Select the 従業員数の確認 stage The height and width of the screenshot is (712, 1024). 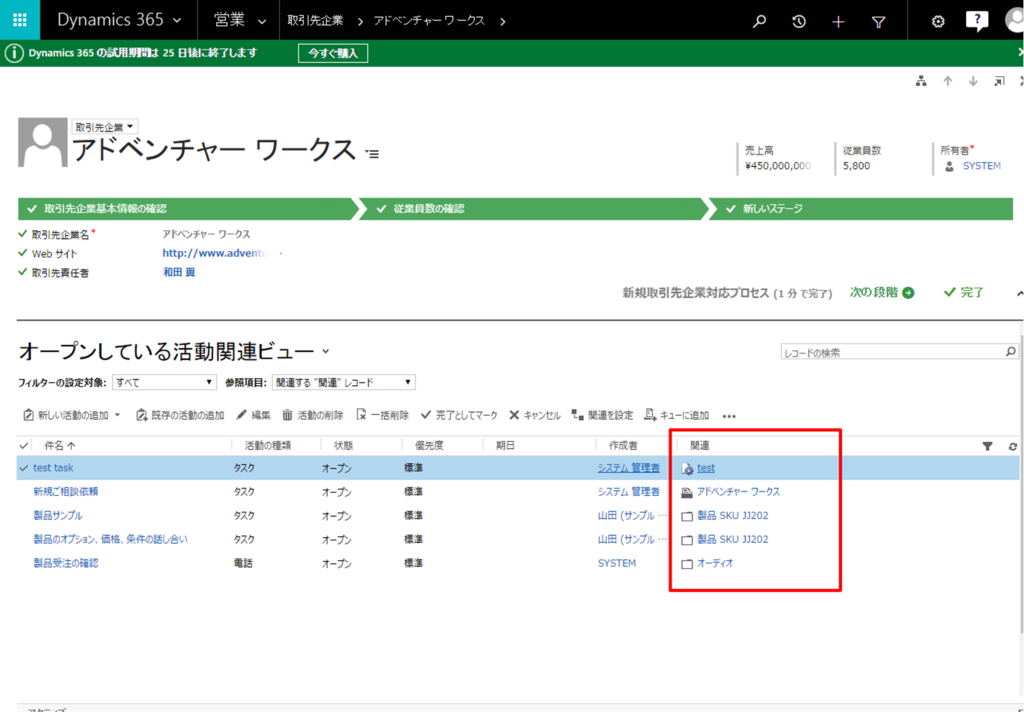click(x=534, y=209)
